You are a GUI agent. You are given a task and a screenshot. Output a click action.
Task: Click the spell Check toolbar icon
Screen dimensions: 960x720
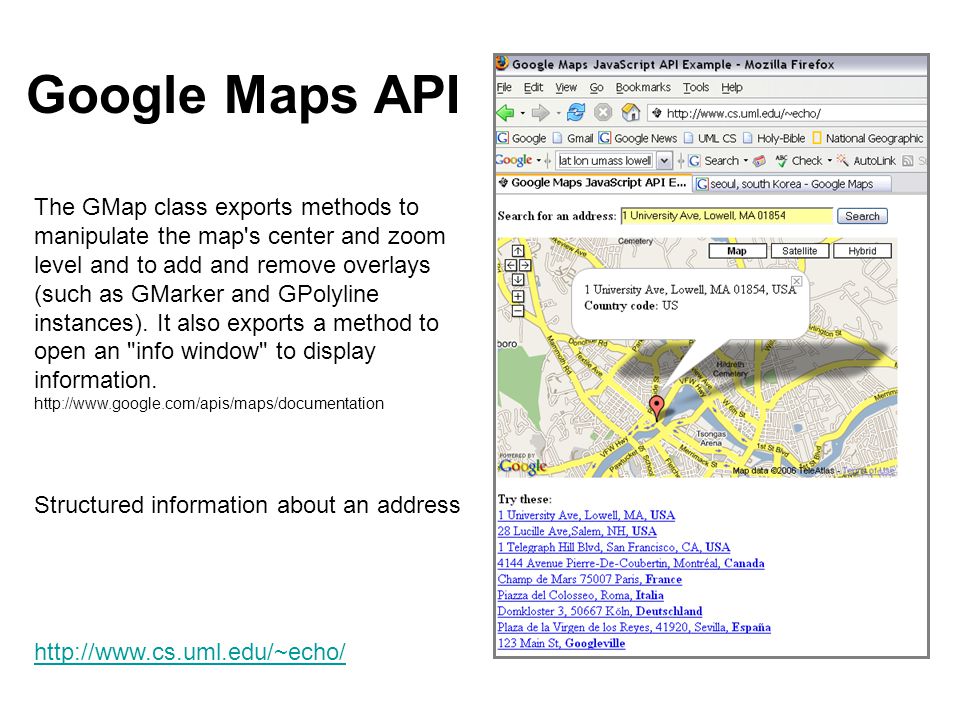tap(799, 161)
